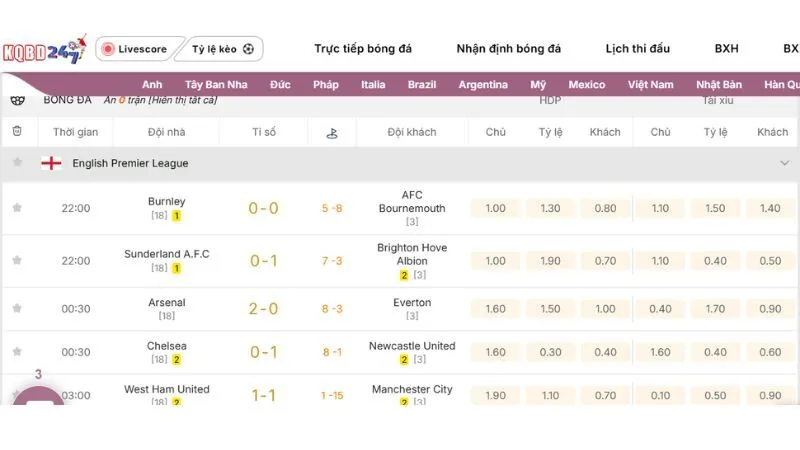Open the Nhận định bóng đá menu
The width and height of the screenshot is (800, 450).
(x=508, y=49)
